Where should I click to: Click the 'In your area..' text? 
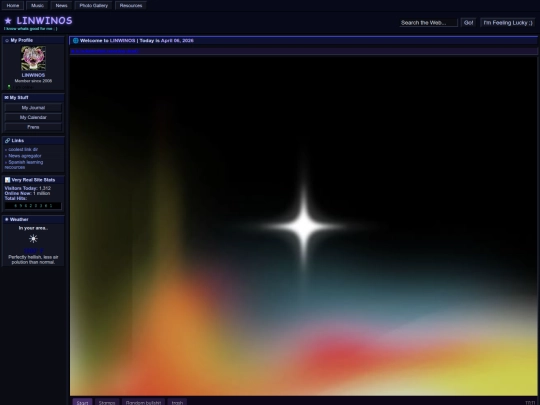[33, 228]
